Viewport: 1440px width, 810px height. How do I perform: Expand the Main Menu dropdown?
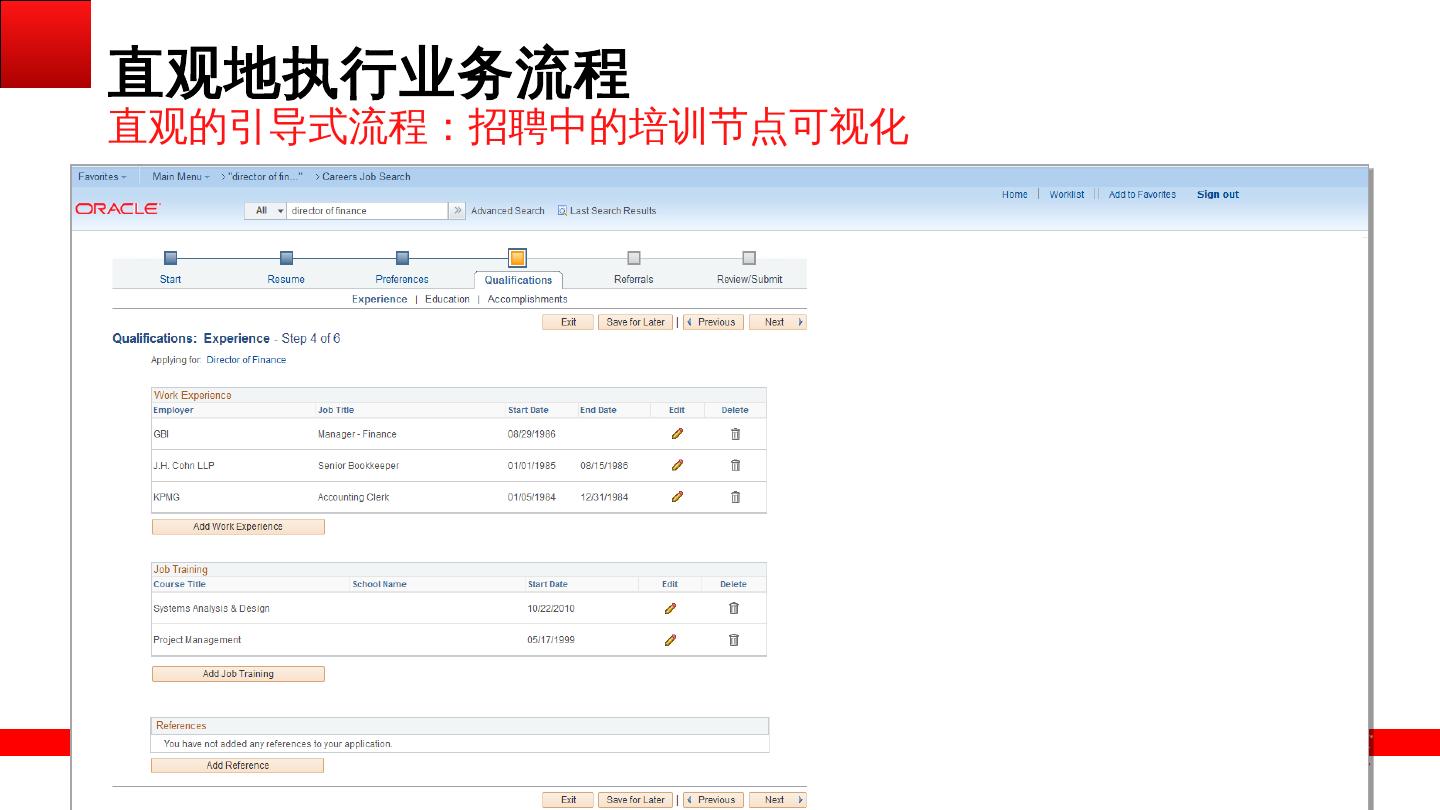(180, 177)
